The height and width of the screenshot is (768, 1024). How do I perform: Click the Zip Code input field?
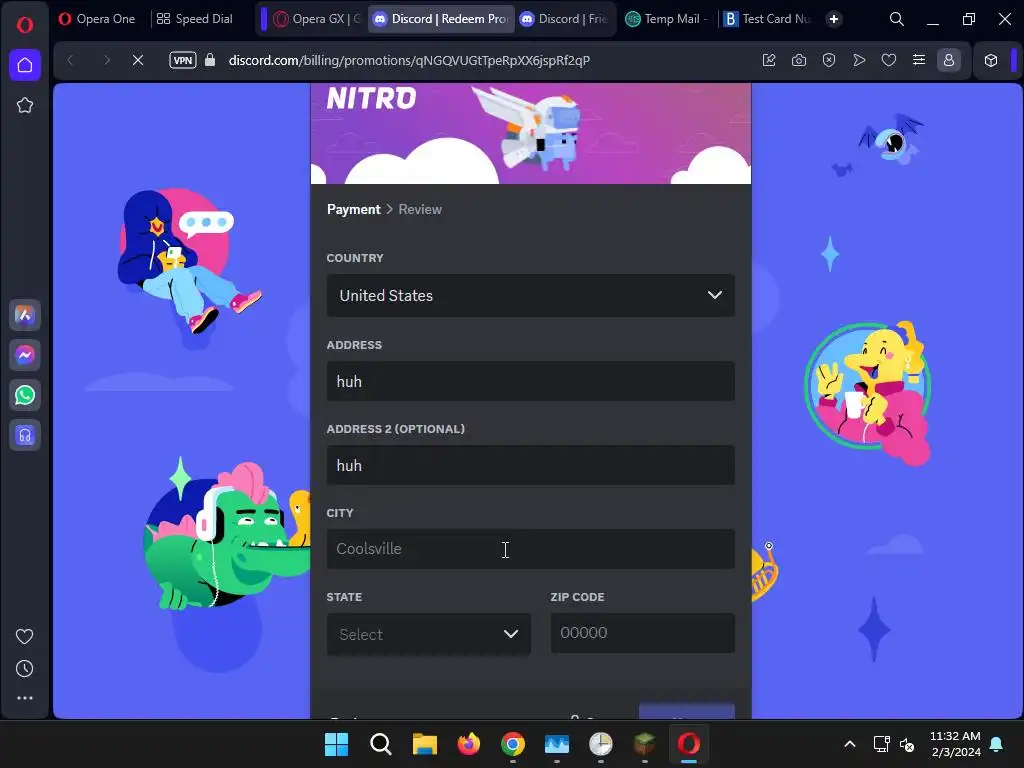[643, 633]
